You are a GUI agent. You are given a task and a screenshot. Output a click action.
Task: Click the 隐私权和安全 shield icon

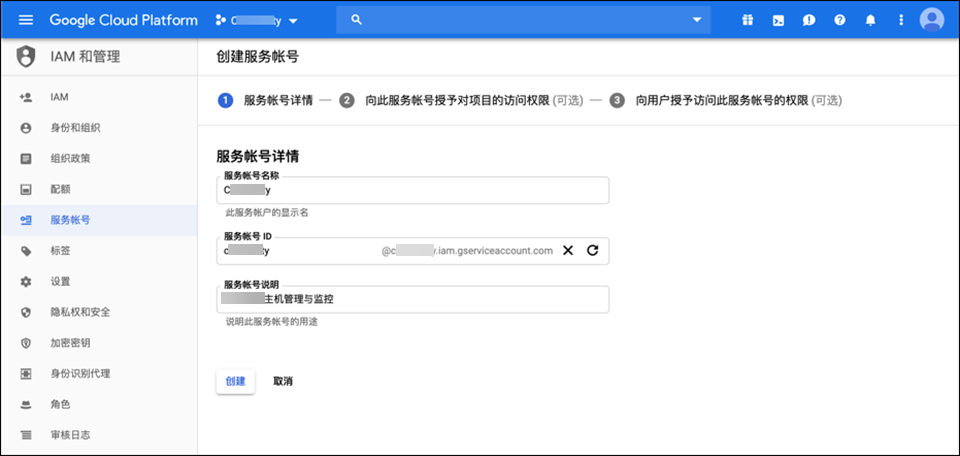26,312
